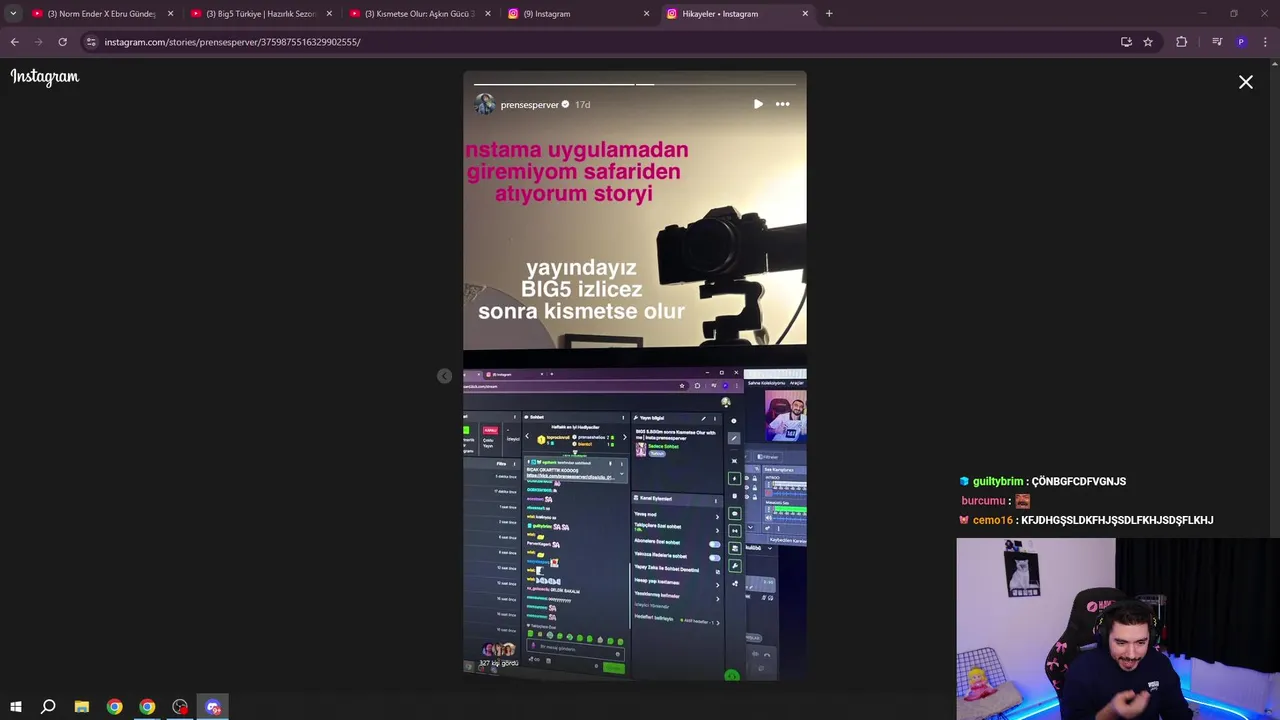This screenshot has width=1280, height=720.
Task: Click the story progress bar
Action: [x=634, y=84]
